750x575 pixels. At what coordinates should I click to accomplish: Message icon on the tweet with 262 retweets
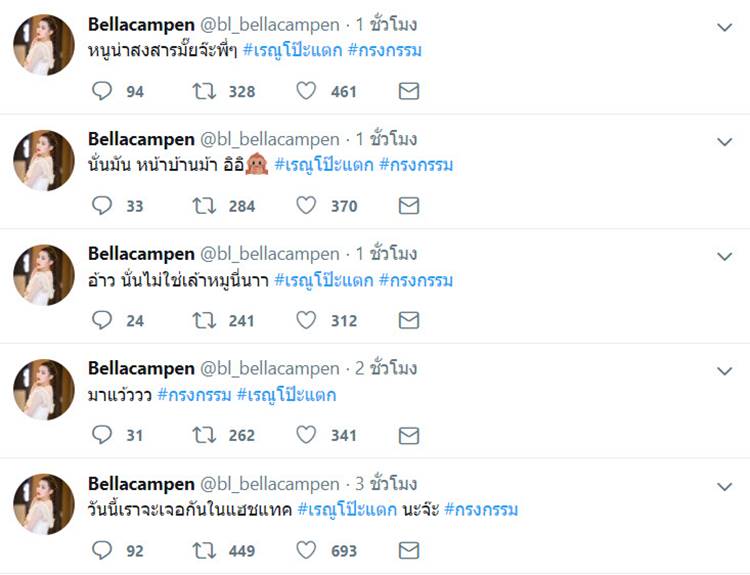408,435
